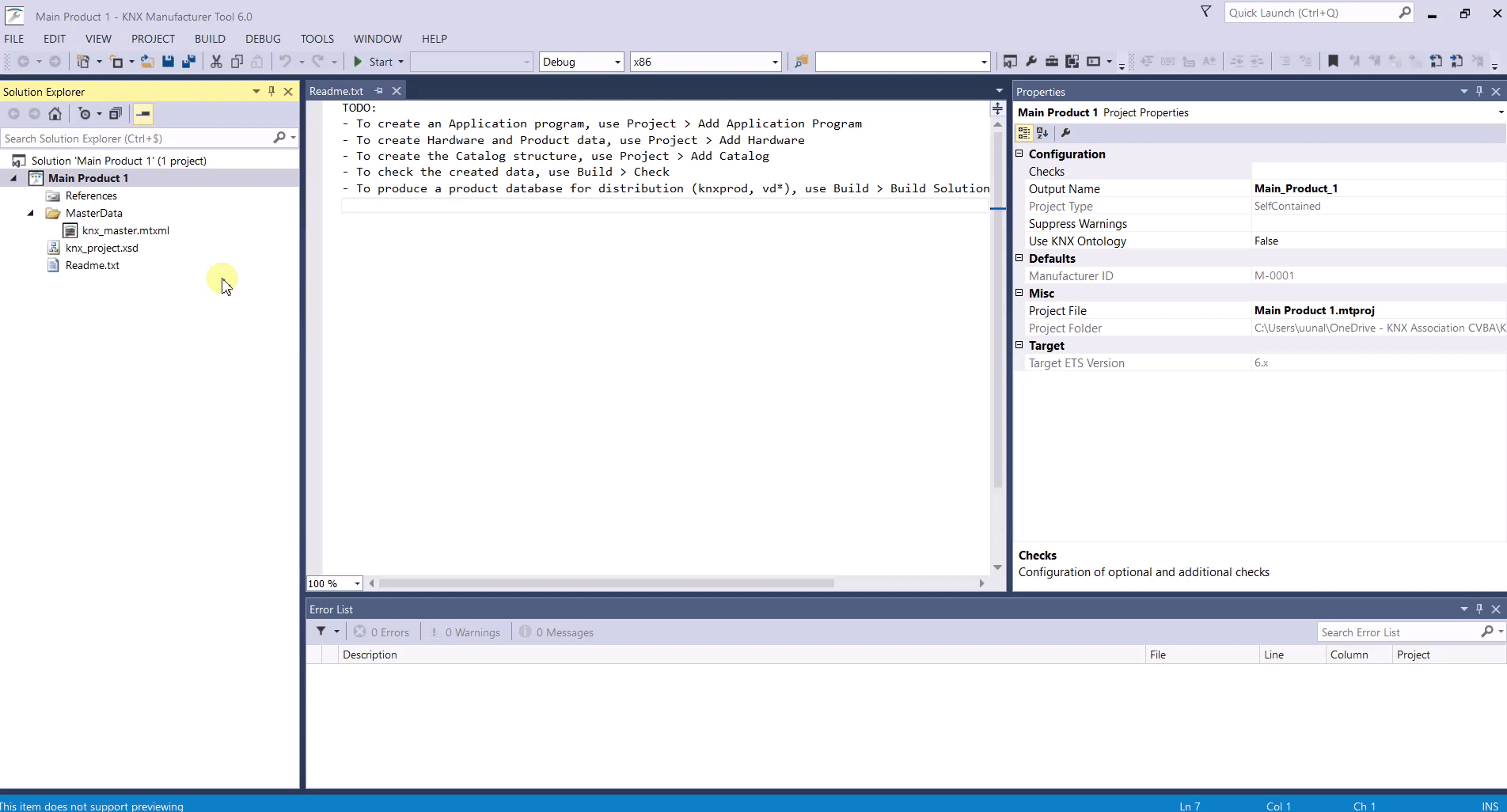Click the Search Error List field

[1399, 632]
